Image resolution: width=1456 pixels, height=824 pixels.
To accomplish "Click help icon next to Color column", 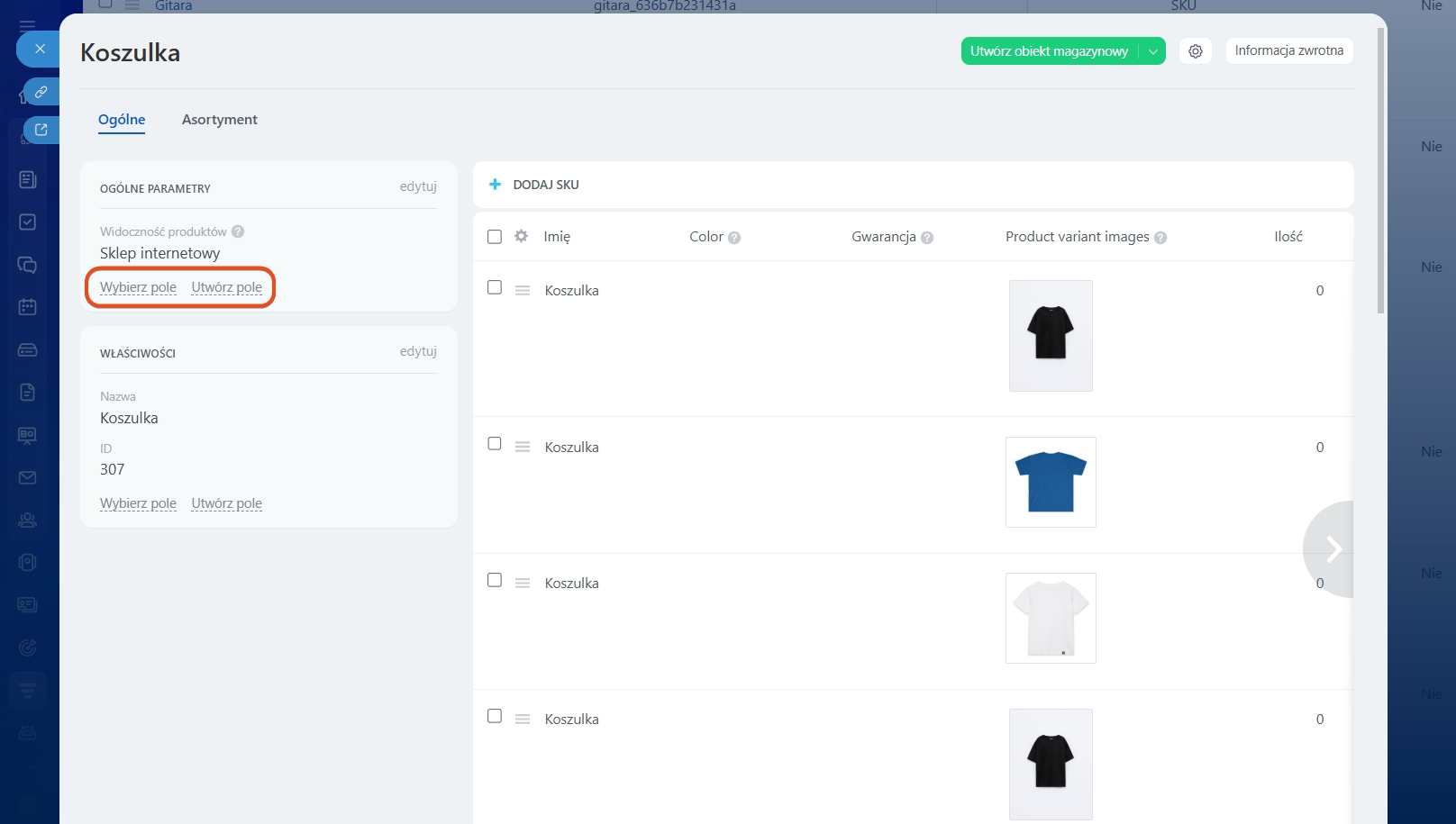I will point(734,238).
